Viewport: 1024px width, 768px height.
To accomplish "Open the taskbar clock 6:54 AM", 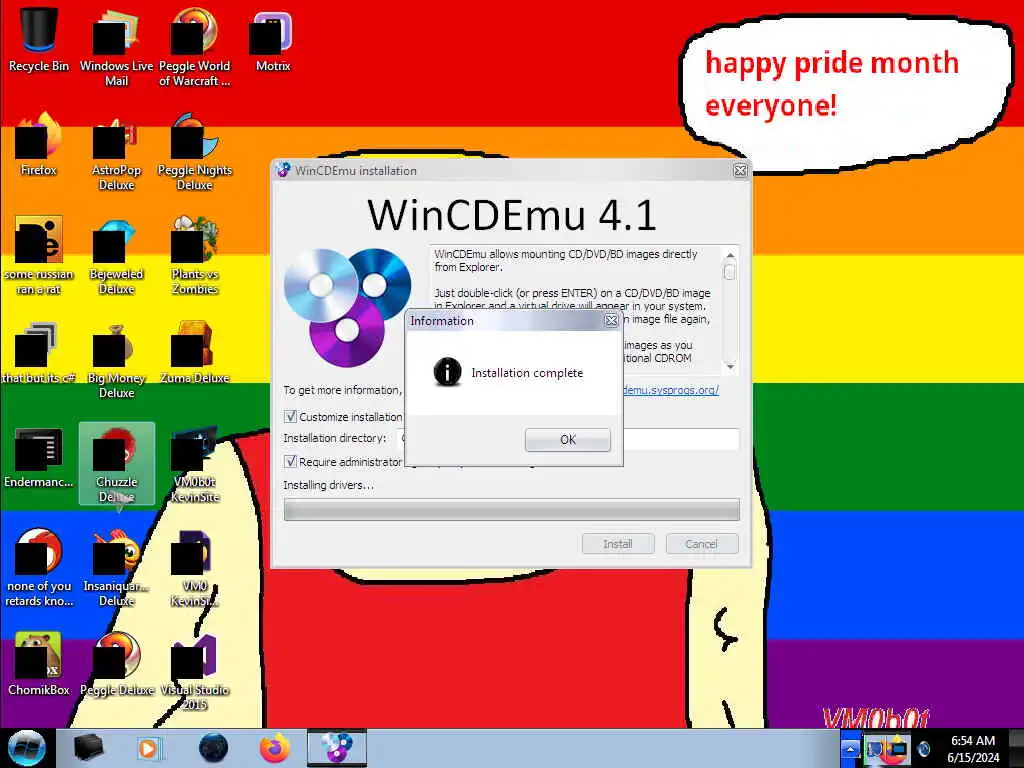I will coord(973,748).
